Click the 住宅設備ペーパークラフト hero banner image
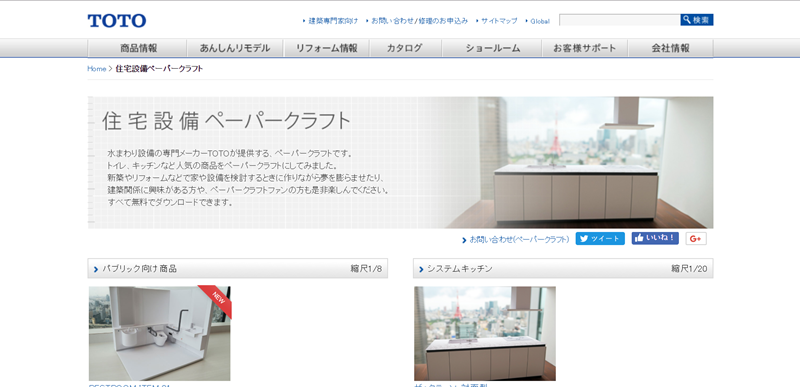 click(x=401, y=162)
